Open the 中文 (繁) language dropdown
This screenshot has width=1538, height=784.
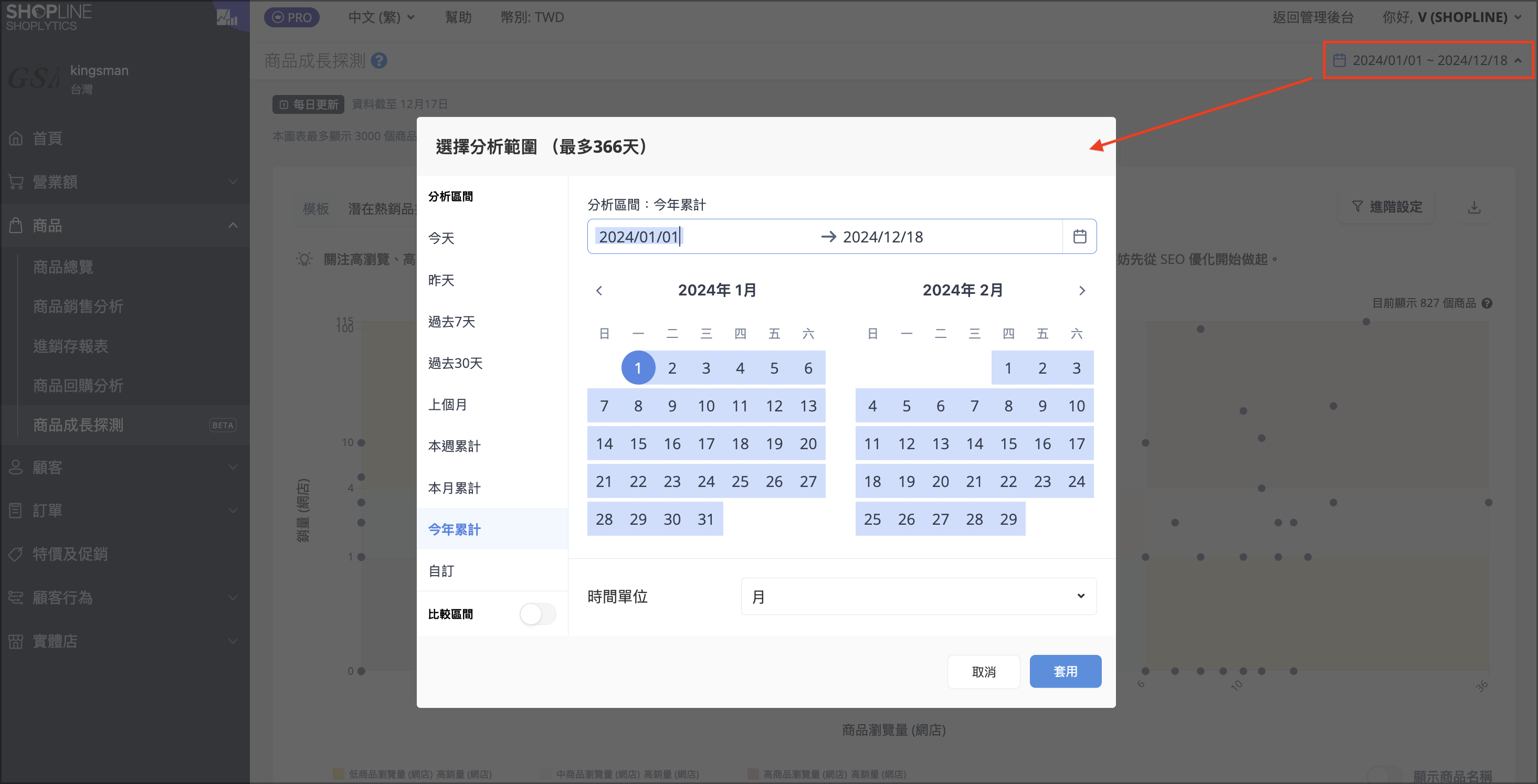coord(382,17)
